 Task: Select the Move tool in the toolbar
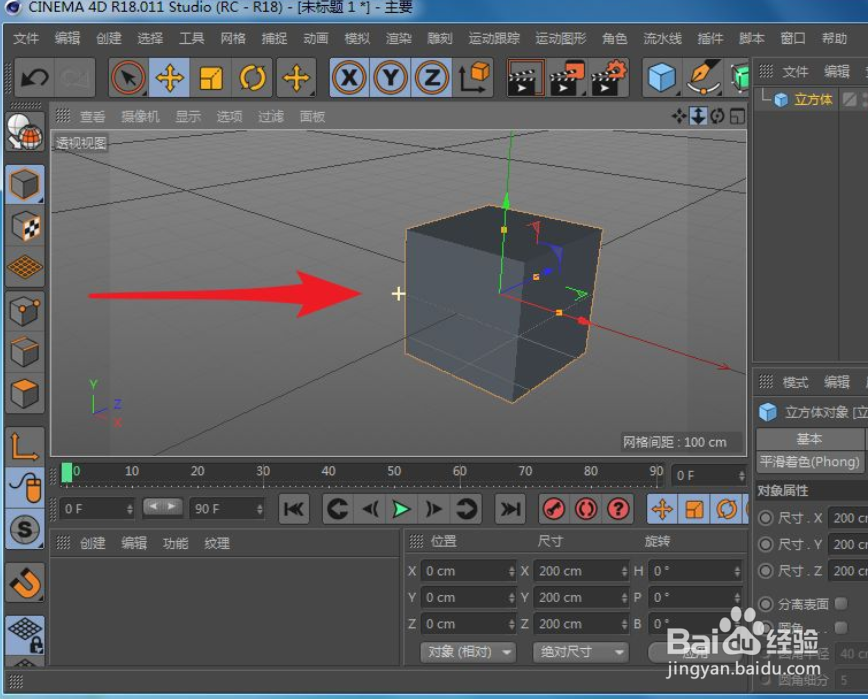pos(170,77)
